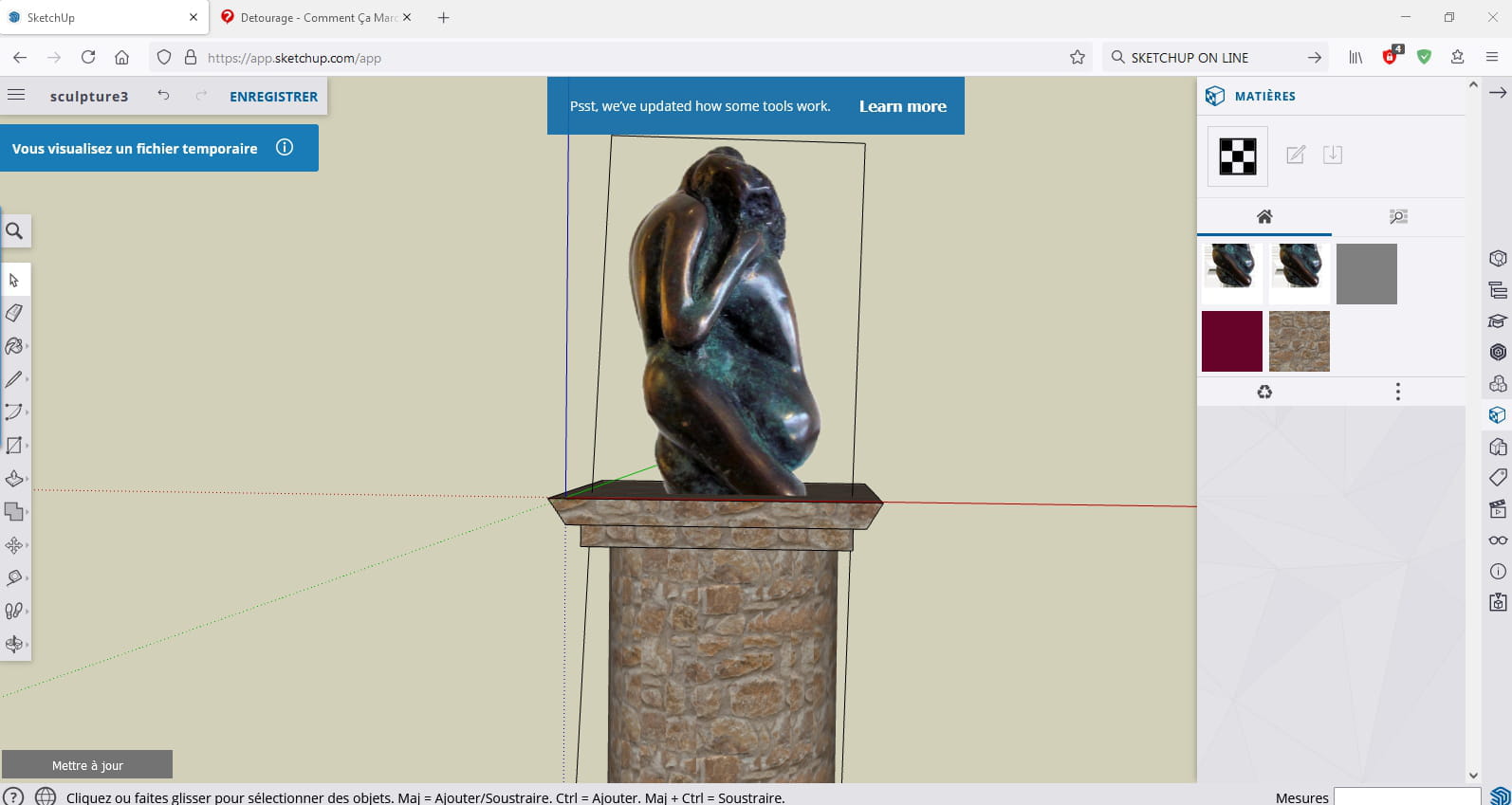The width and height of the screenshot is (1512, 805).
Task: Click the edit material pencil icon
Action: click(x=1296, y=155)
